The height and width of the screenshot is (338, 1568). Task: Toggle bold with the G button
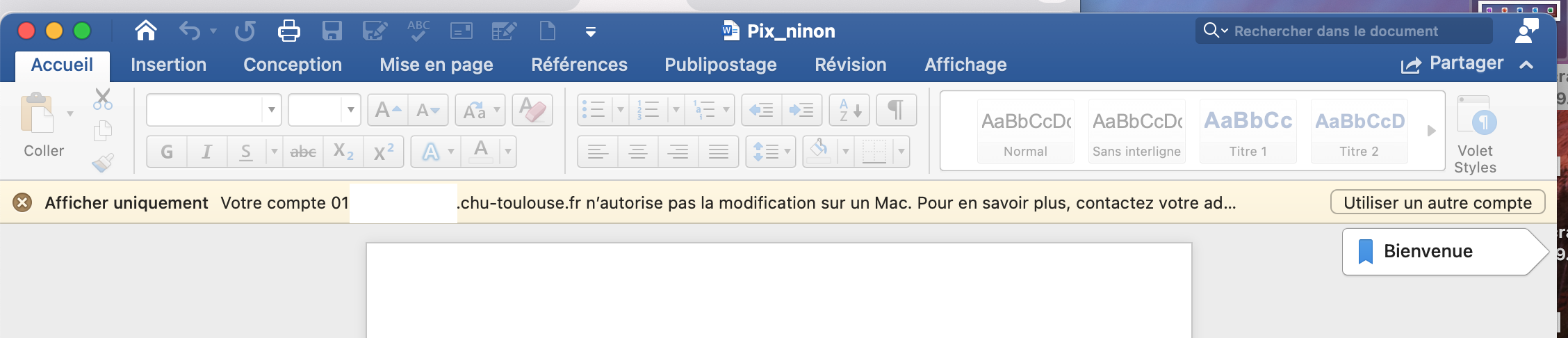pyautogui.click(x=167, y=152)
